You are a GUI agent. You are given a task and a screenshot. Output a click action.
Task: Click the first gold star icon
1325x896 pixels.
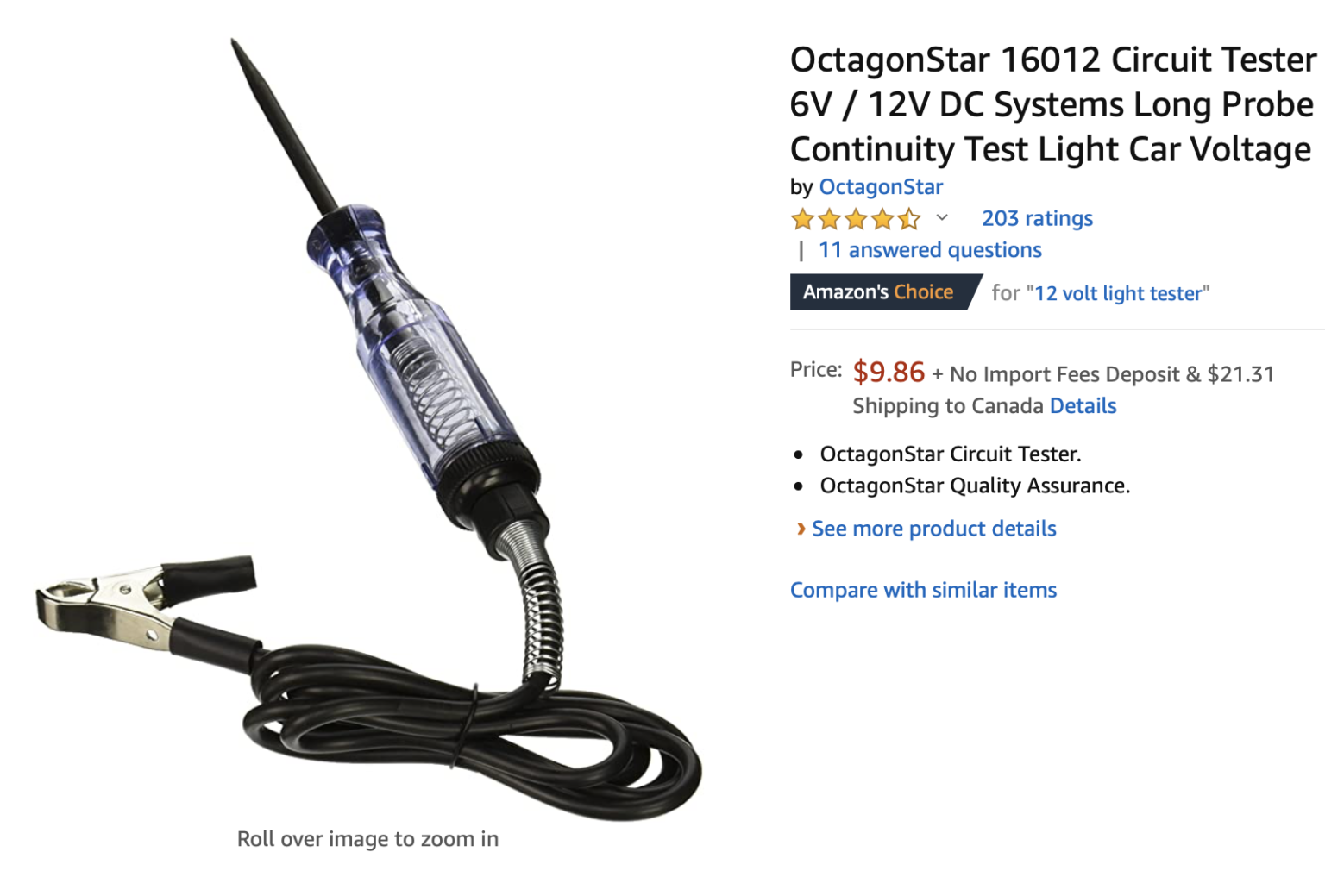[x=802, y=219]
